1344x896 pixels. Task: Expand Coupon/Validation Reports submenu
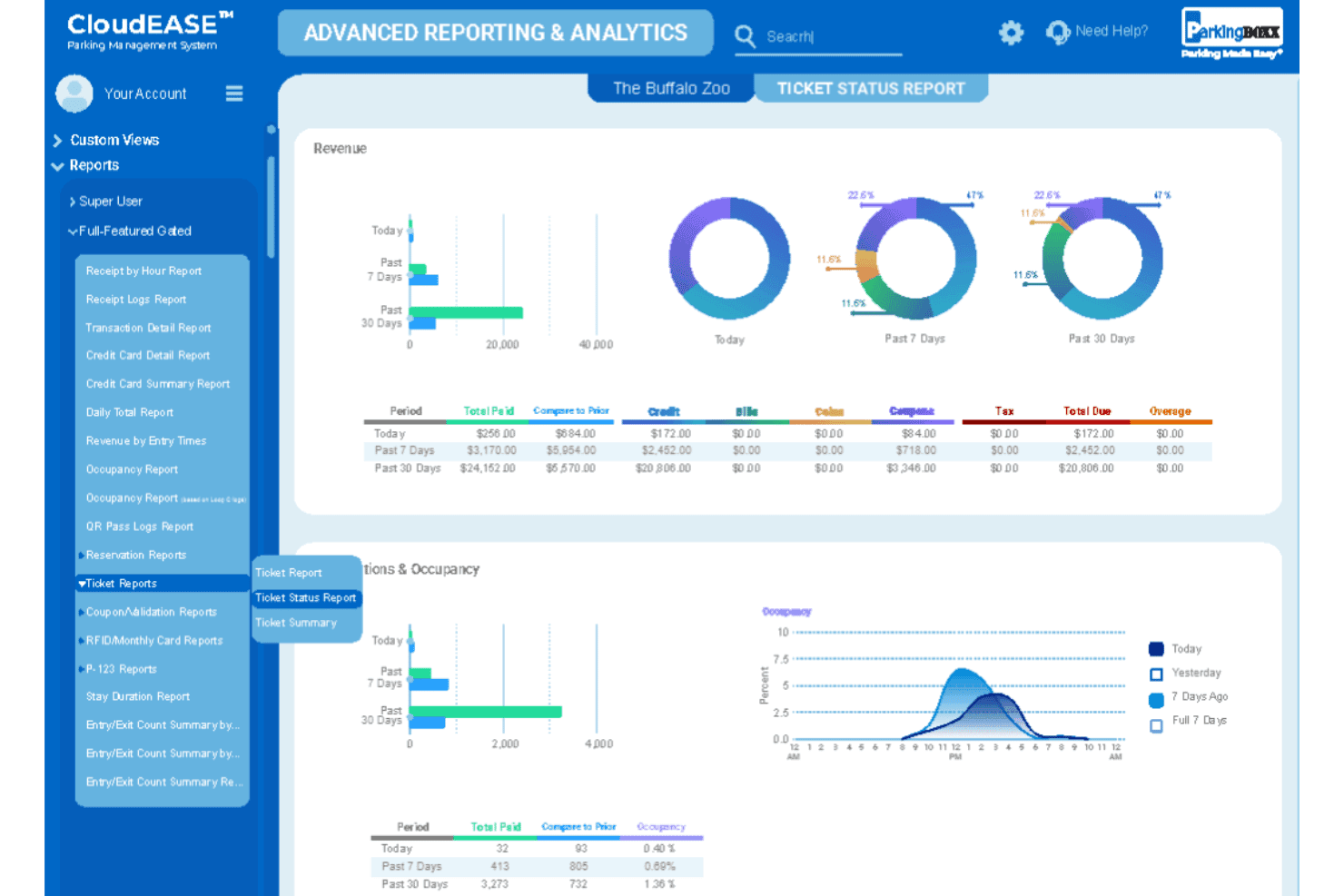81,612
